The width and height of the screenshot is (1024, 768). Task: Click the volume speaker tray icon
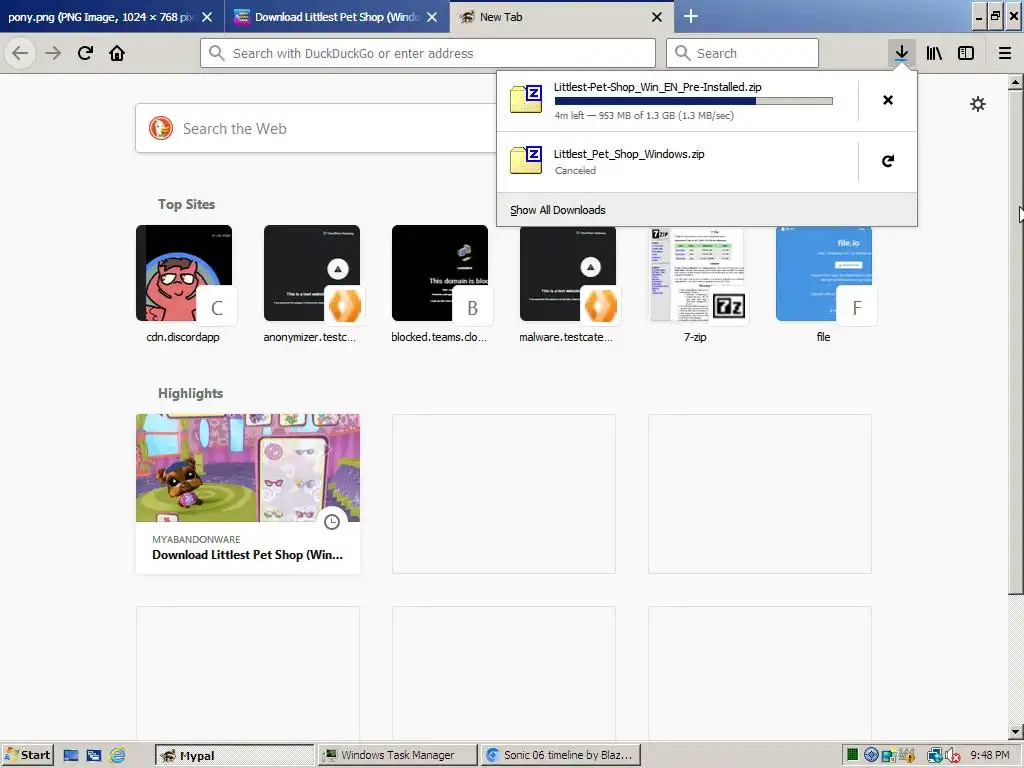(x=953, y=756)
